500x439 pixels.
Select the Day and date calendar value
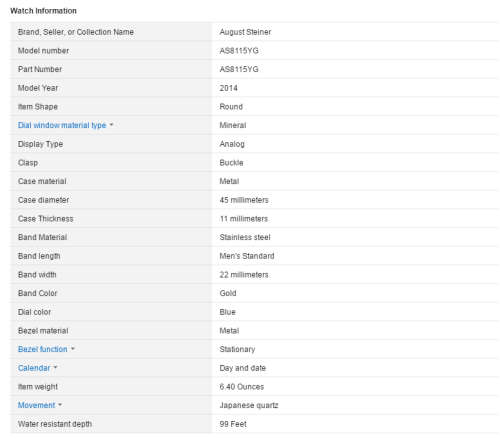(242, 368)
